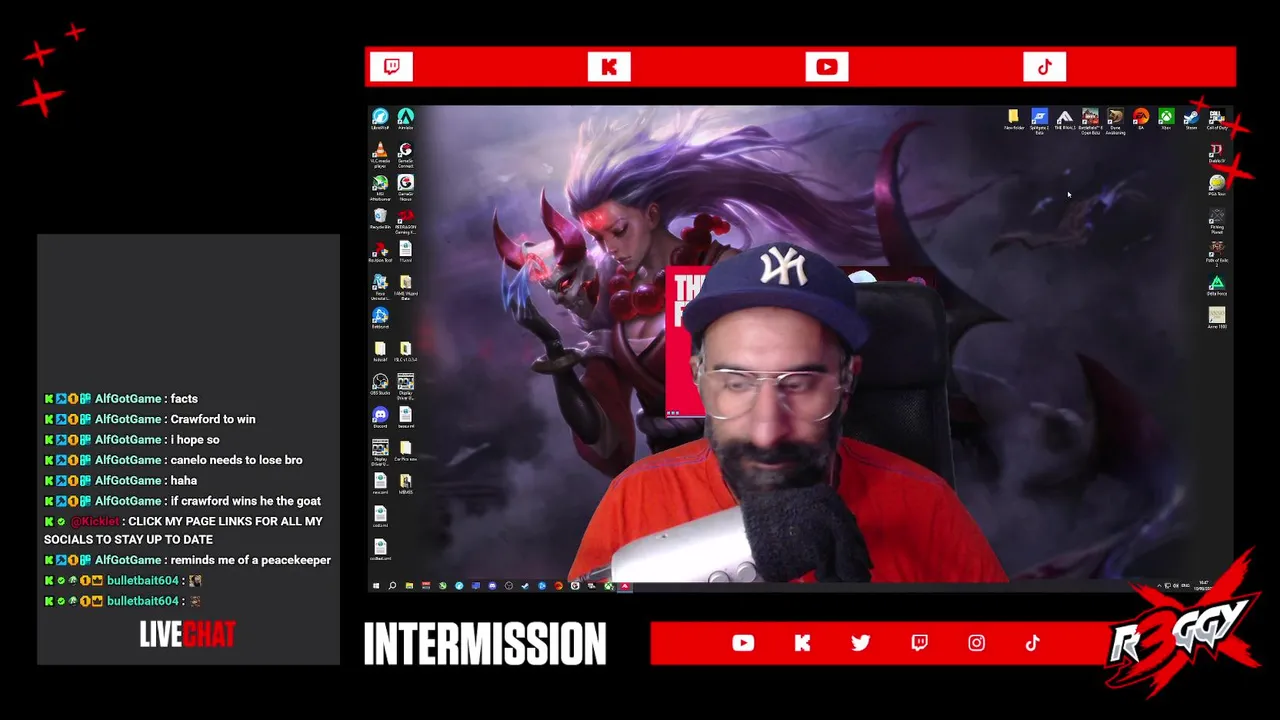Screen dimensions: 1280x720
Task: Click Instagram icon in bottom social bar
Action: 977,644
